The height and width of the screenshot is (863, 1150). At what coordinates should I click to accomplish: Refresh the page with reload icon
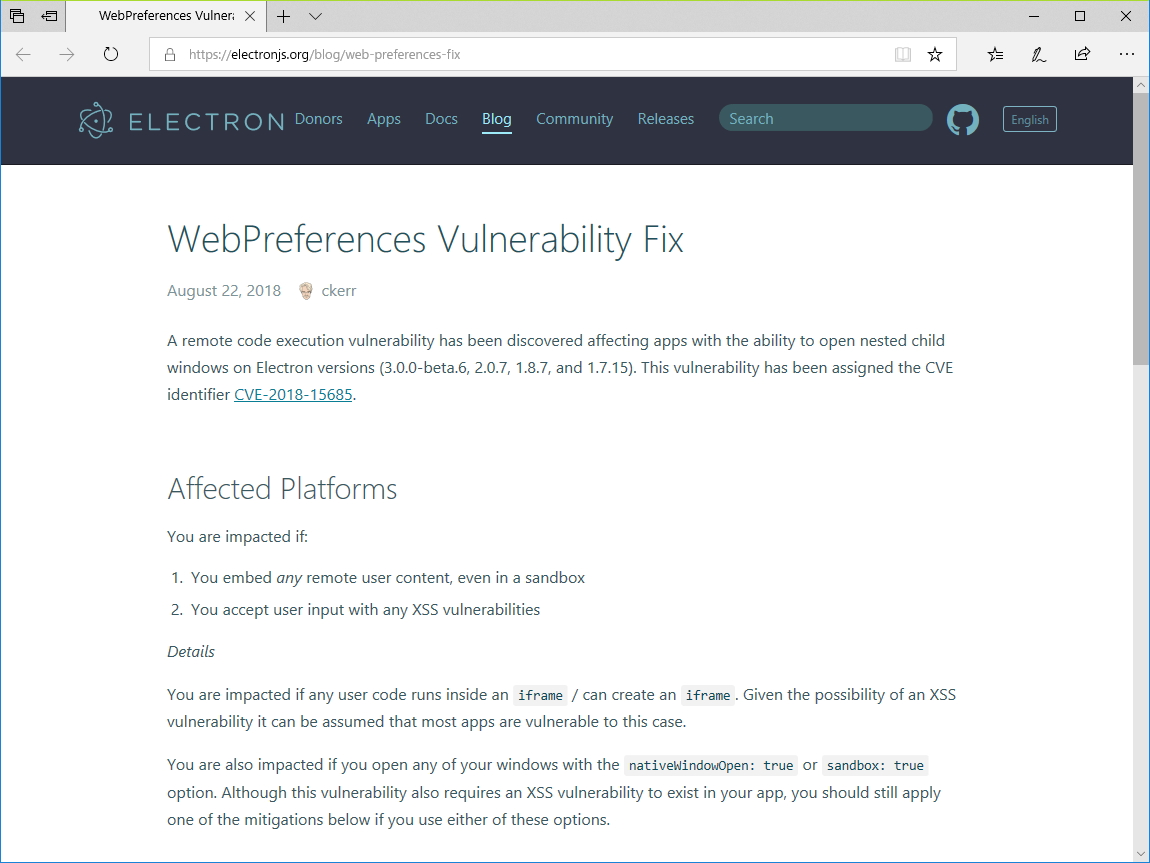click(111, 55)
